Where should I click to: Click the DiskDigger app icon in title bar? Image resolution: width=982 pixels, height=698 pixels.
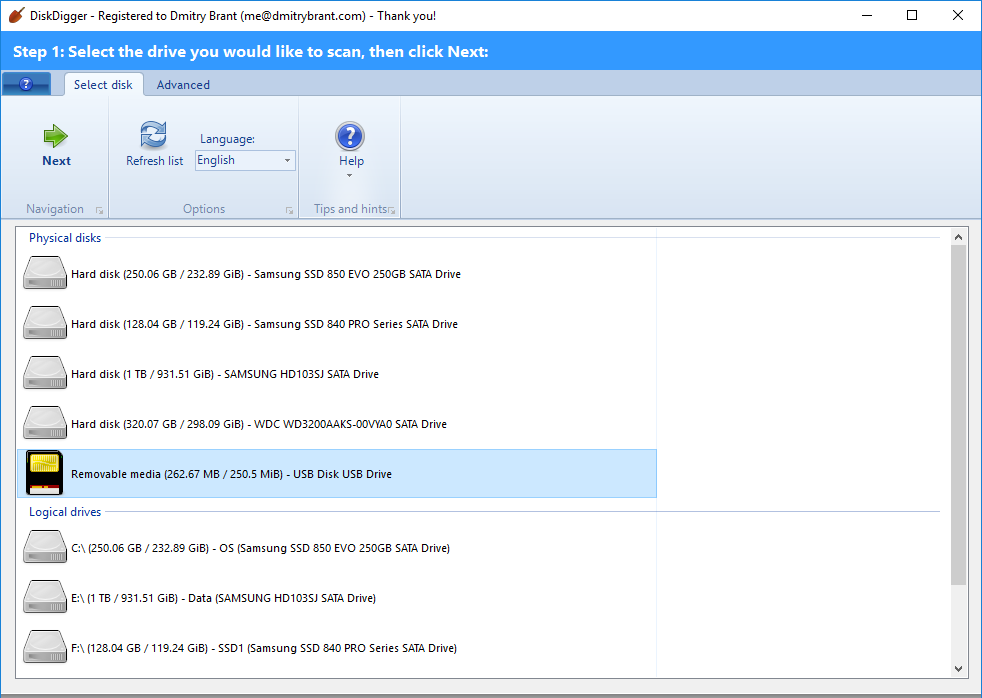(x=15, y=16)
